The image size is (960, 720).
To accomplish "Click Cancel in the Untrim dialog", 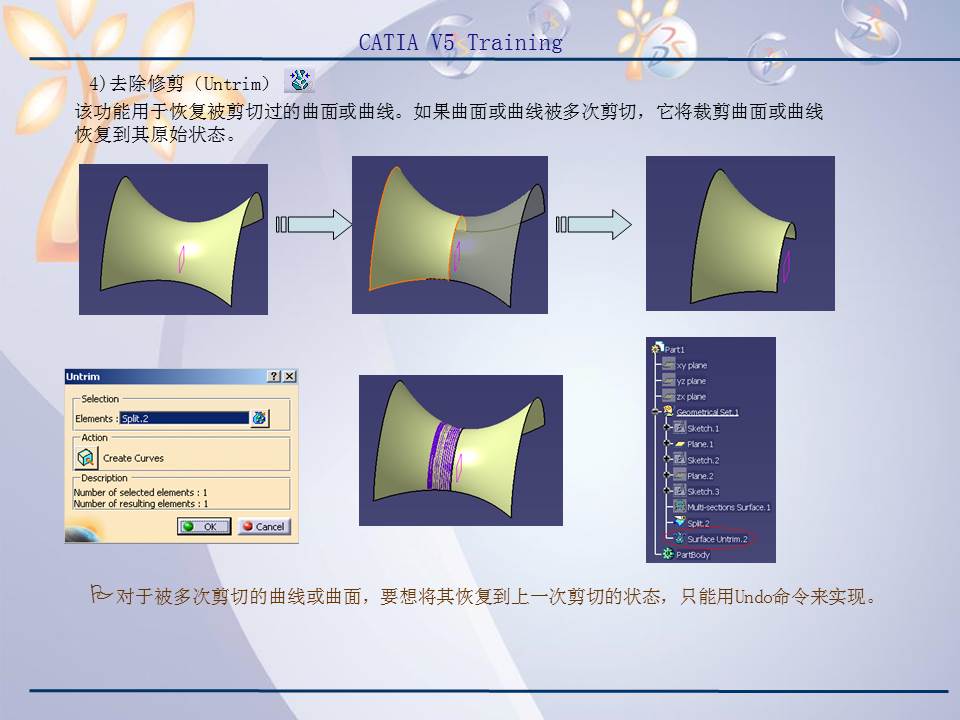I will [264, 527].
